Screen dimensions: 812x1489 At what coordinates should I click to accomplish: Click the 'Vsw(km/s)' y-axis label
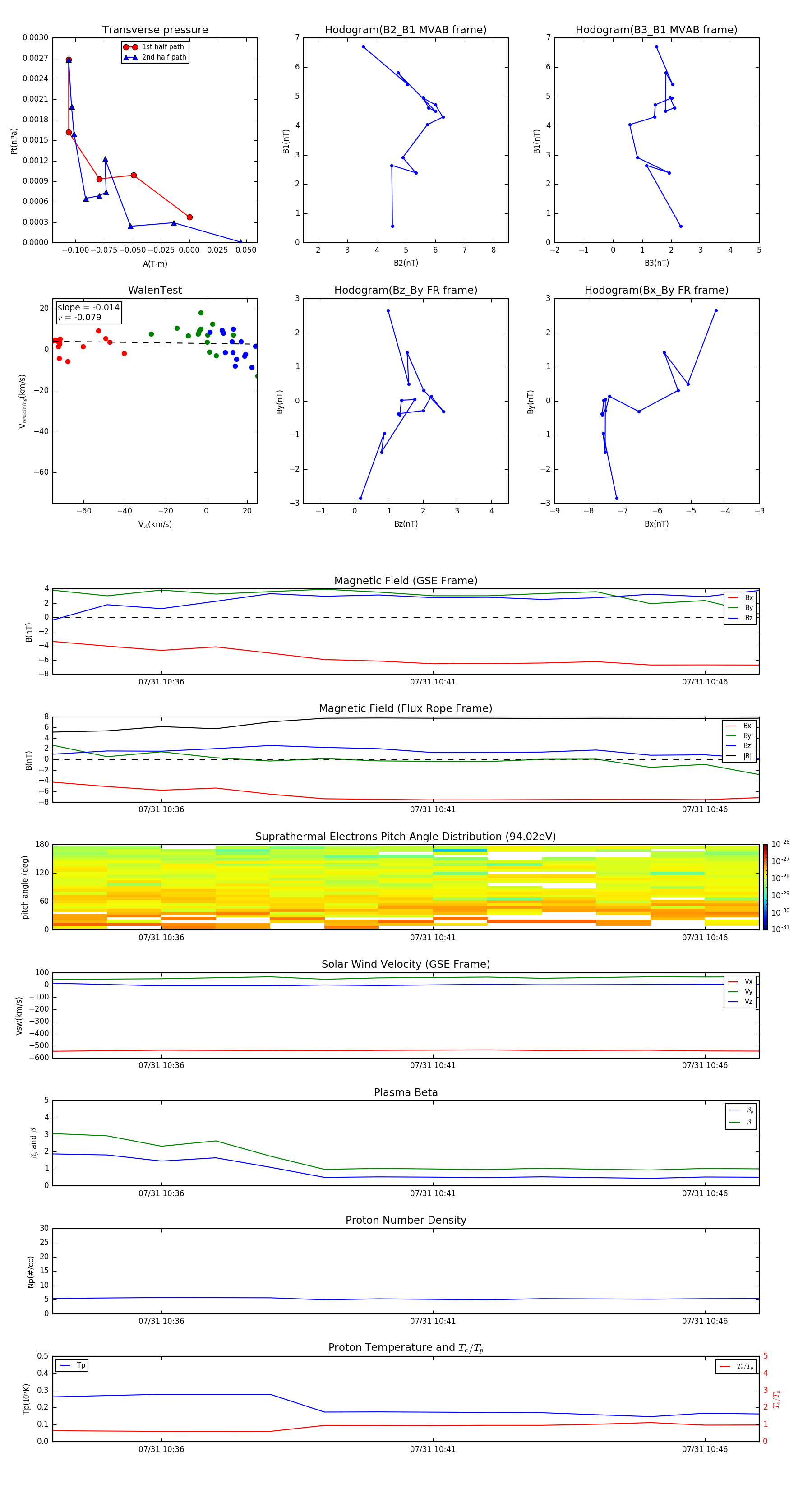click(x=18, y=1016)
